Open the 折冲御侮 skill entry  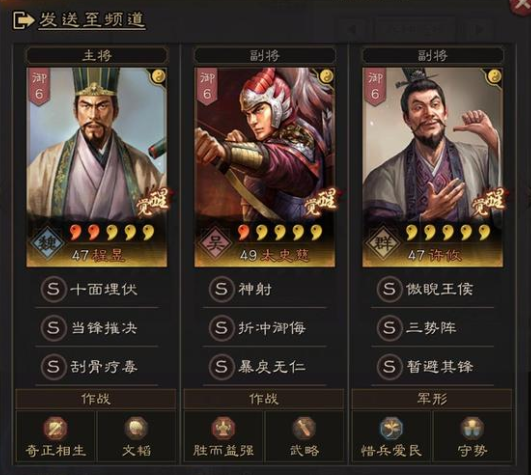pos(264,328)
